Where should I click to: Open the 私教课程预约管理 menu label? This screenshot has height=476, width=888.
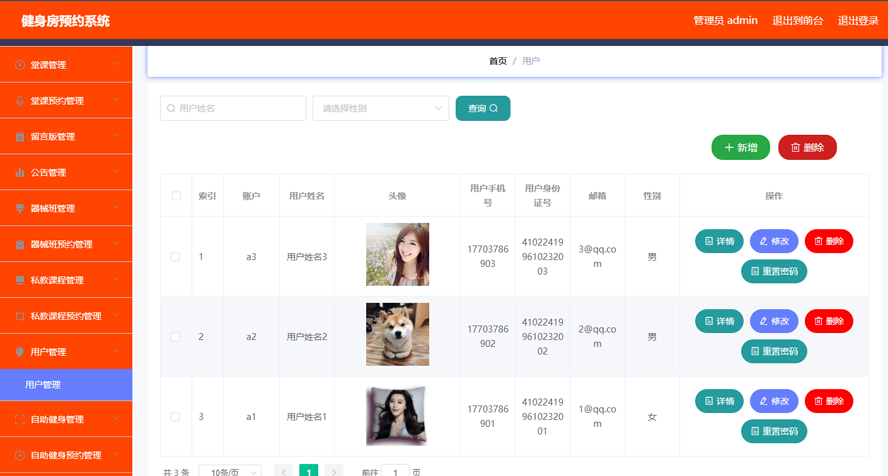point(66,316)
